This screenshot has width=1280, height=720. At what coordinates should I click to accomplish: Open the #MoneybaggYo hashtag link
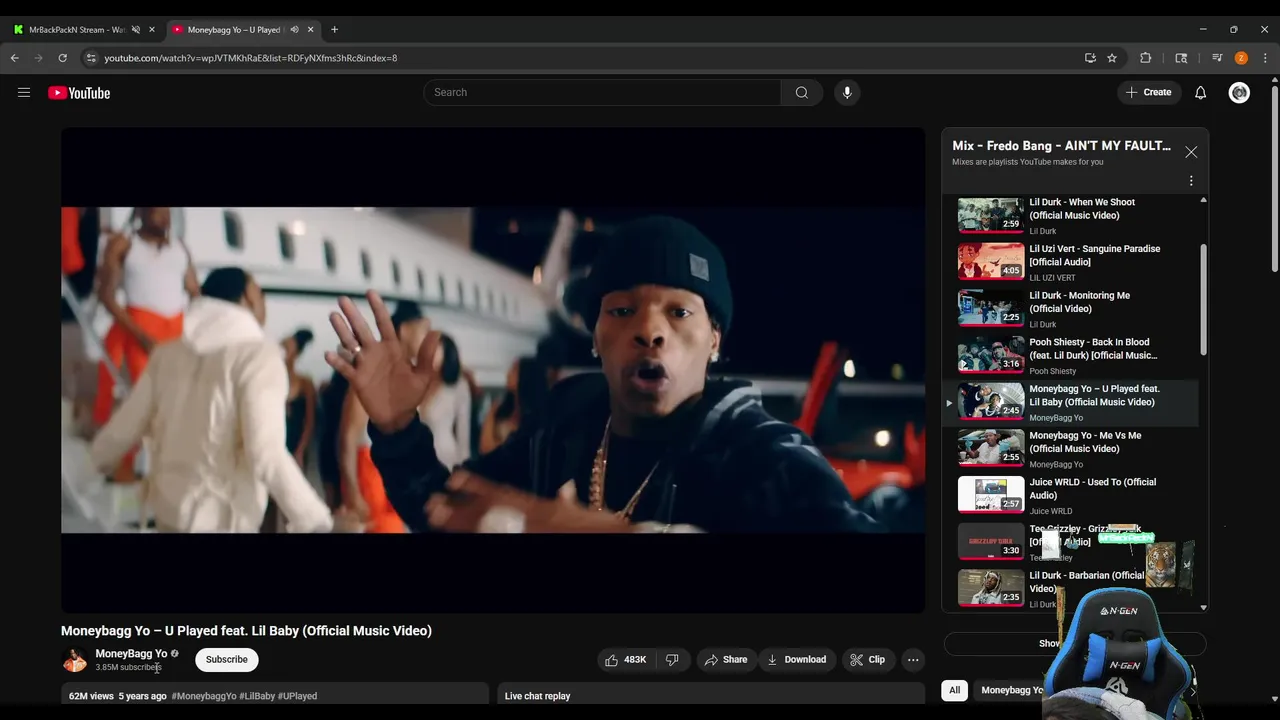tap(204, 696)
